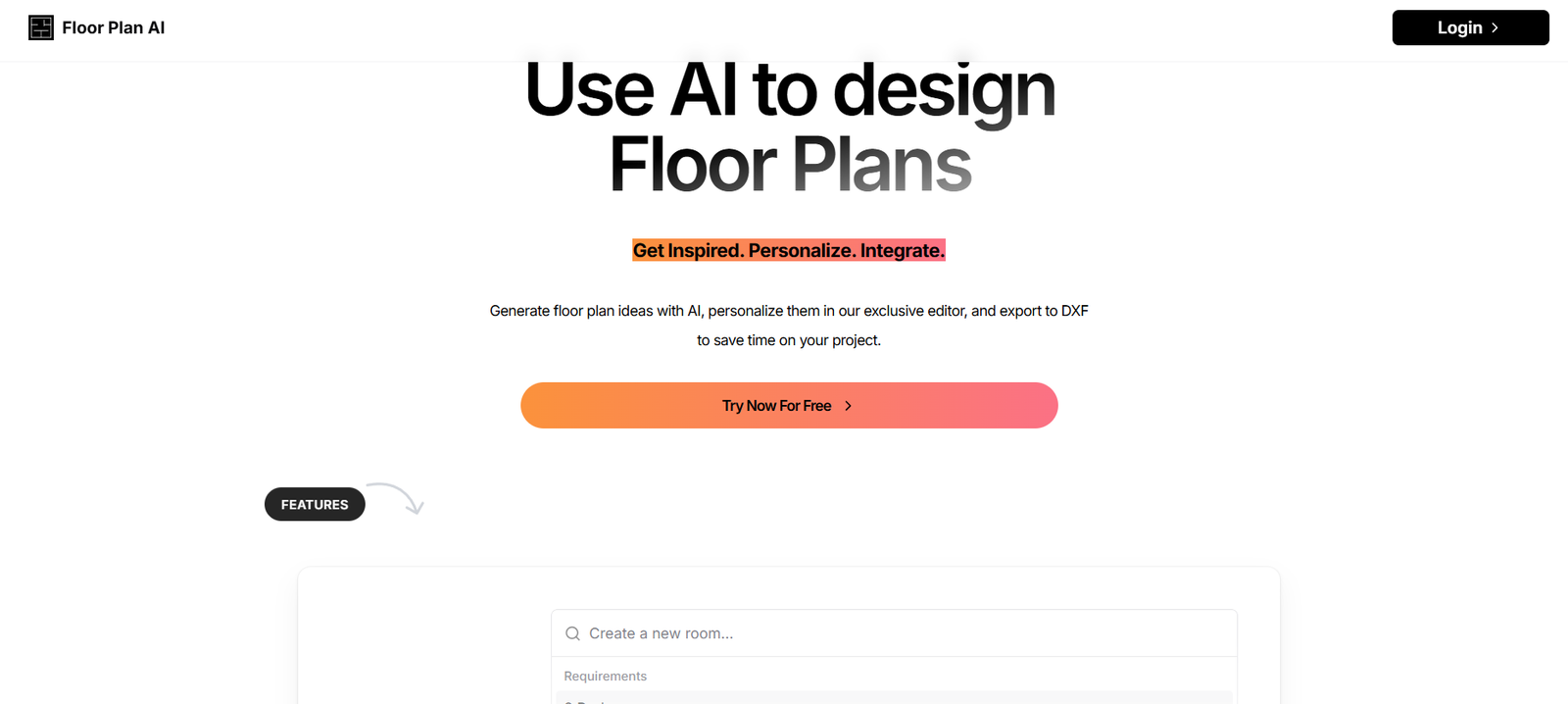Click the Floor Plan AI brand name
The image size is (1568, 704).
[113, 27]
